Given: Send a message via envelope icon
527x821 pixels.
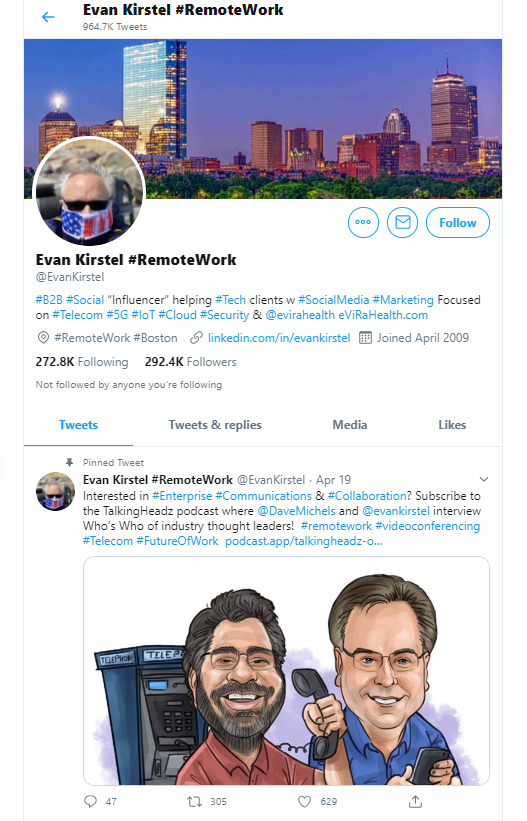Looking at the screenshot, I should click(402, 223).
